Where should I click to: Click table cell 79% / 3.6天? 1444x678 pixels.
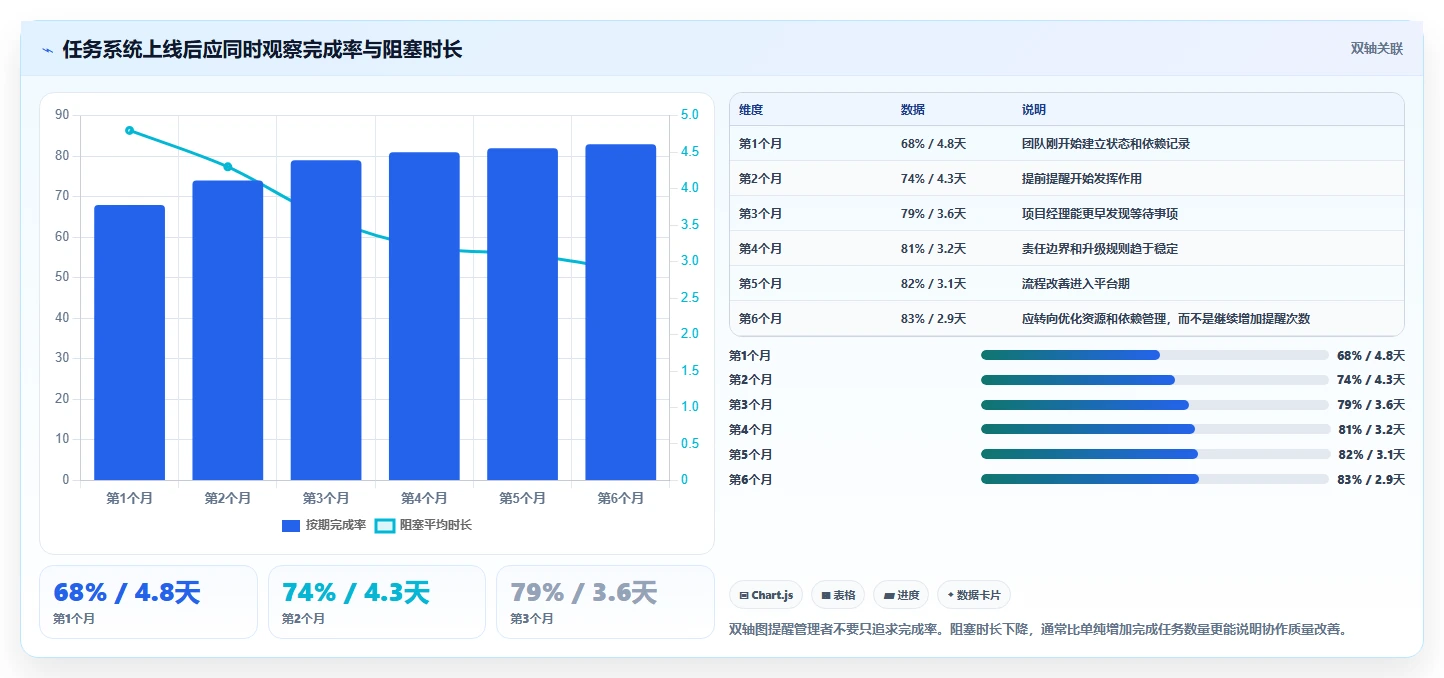[933, 214]
